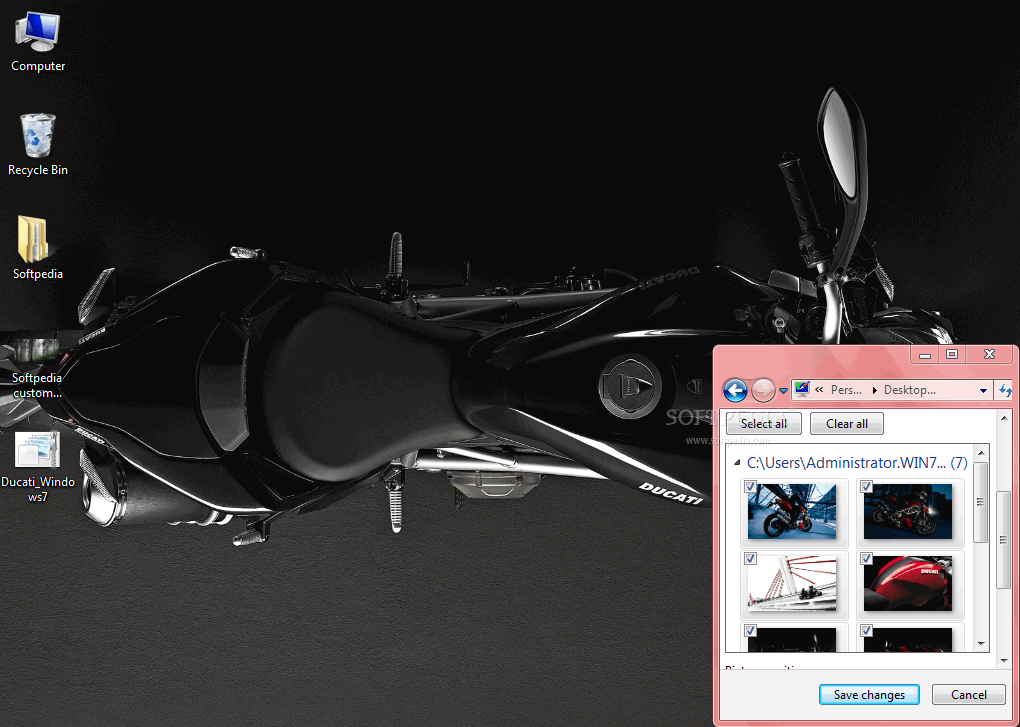Click the Select all button
1020x727 pixels.
click(x=764, y=423)
